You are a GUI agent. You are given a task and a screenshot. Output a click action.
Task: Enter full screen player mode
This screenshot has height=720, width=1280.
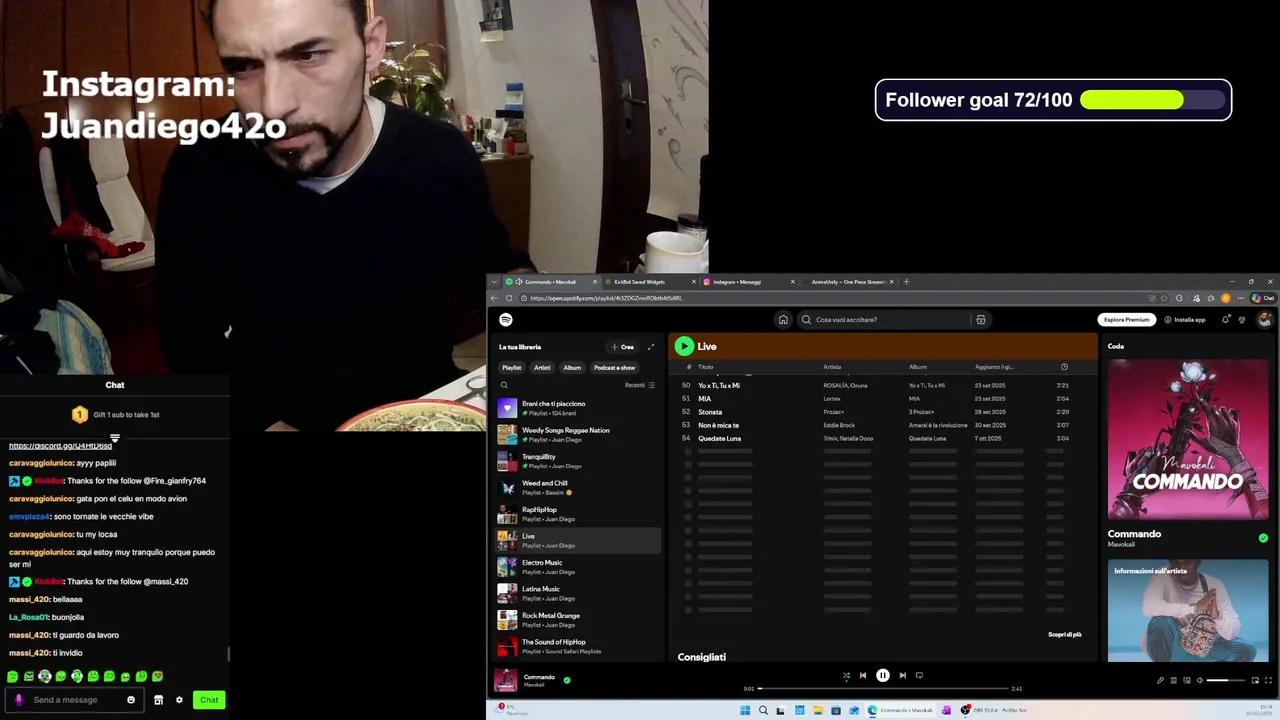pos(1269,681)
